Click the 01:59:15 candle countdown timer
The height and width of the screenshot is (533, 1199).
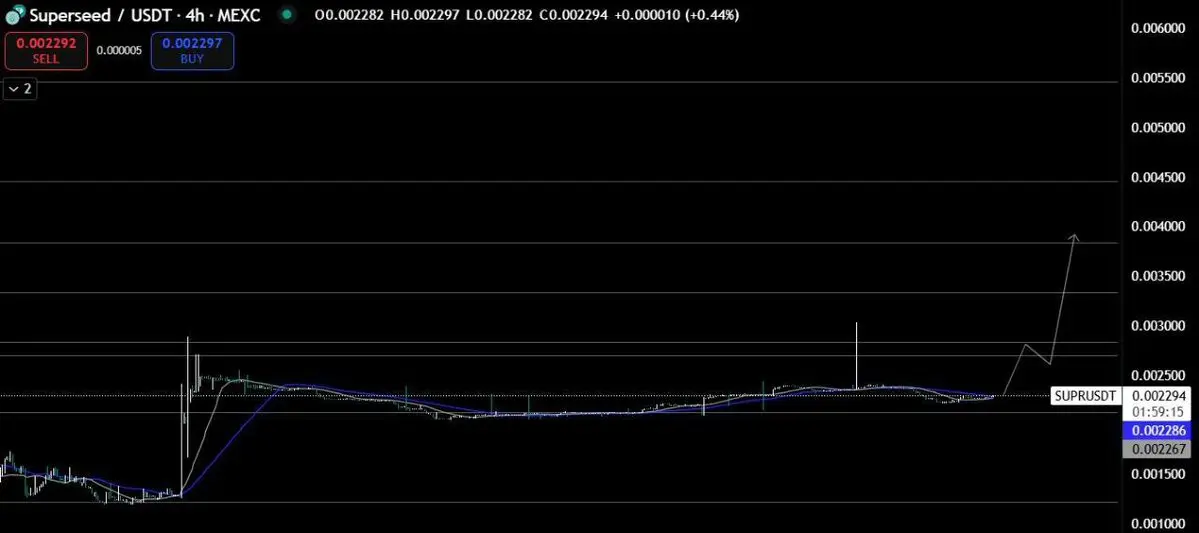[x=1158, y=411]
